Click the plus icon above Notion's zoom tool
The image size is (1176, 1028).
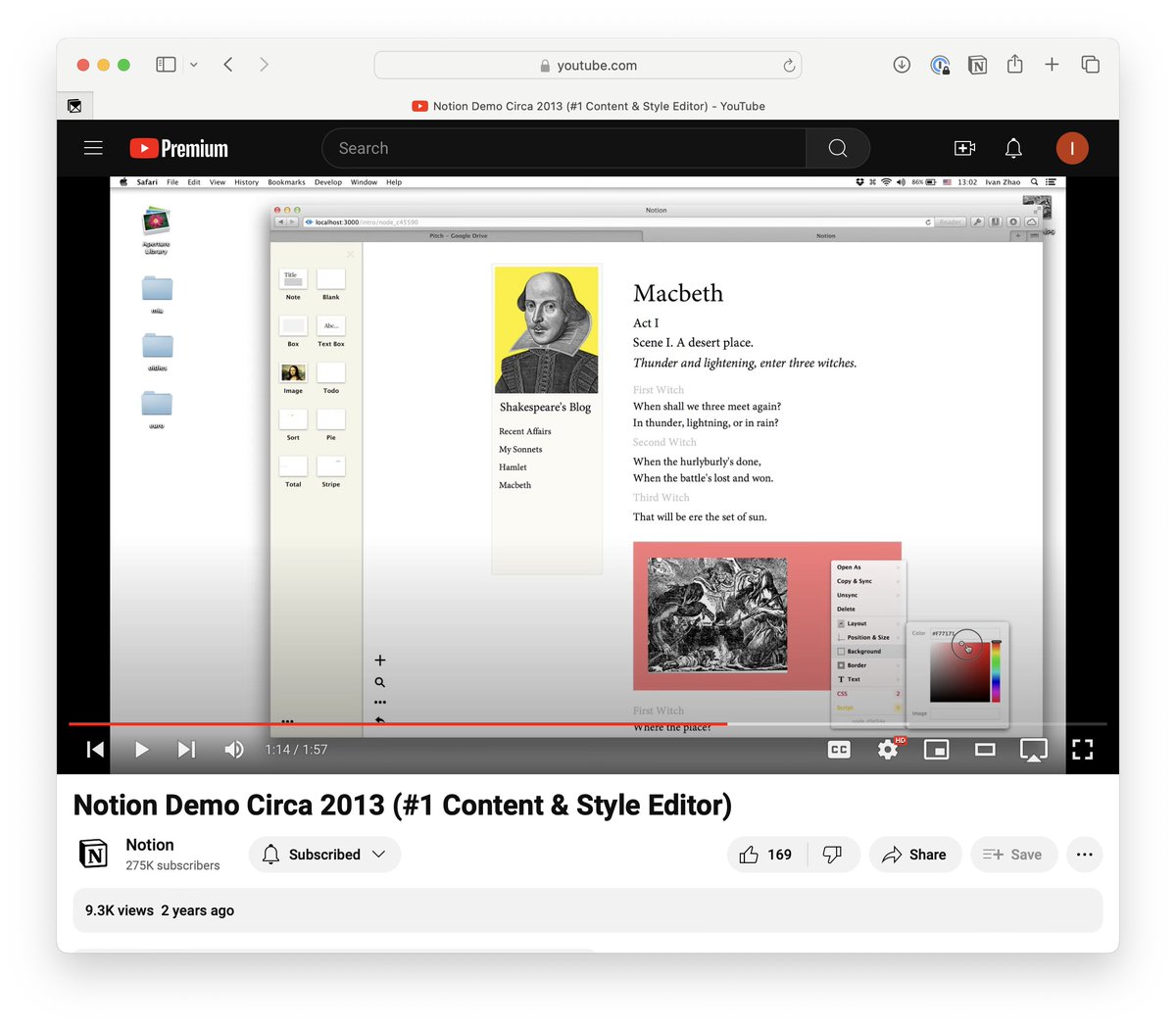379,660
